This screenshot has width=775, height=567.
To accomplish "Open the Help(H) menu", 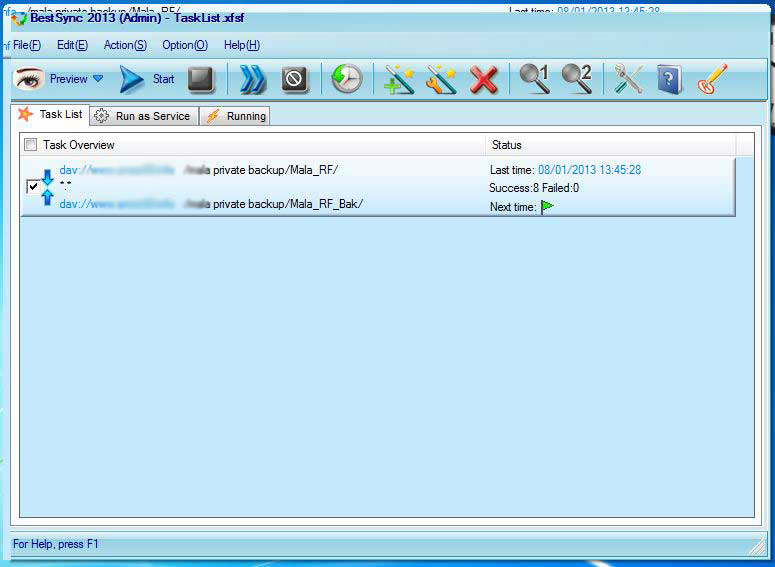I will click(x=242, y=45).
